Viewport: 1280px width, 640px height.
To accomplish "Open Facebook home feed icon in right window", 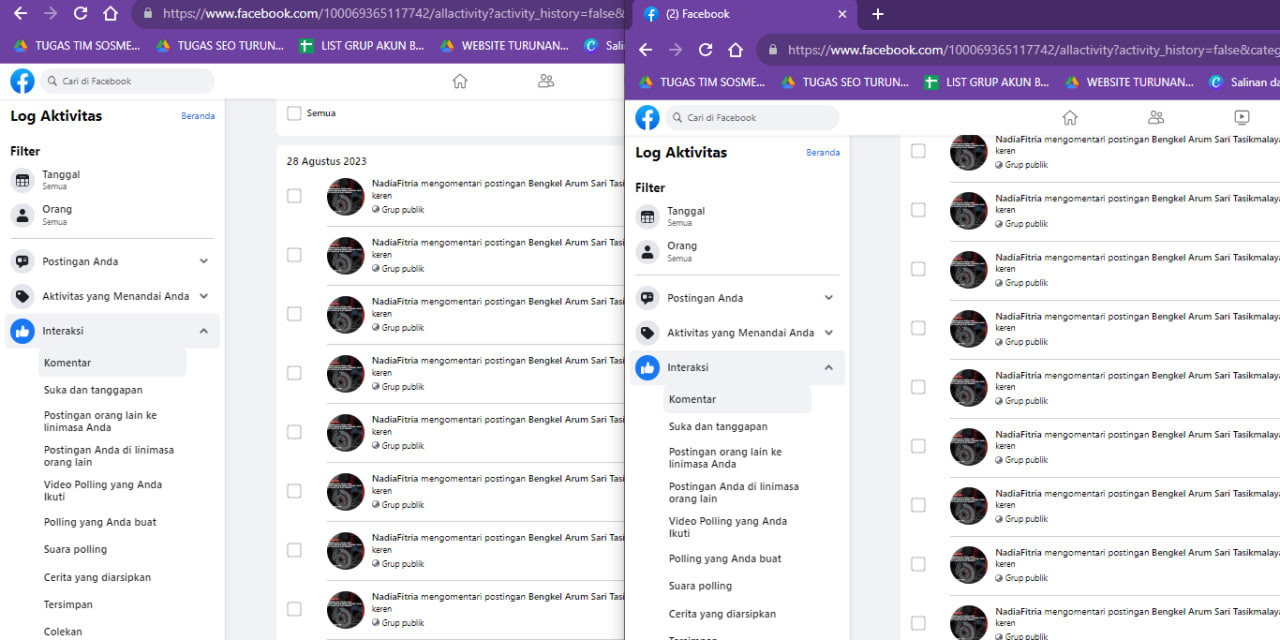I will 1070,117.
